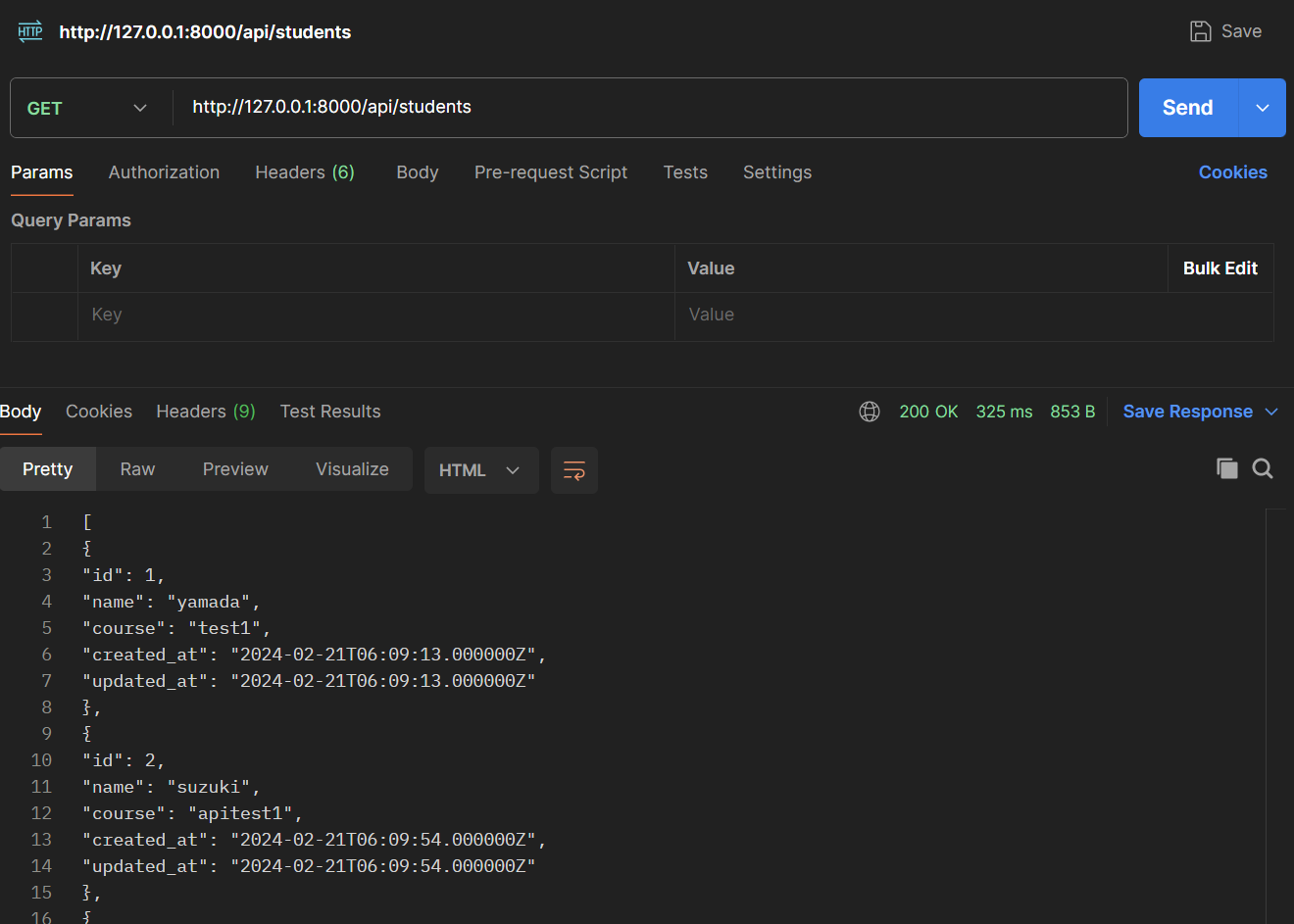This screenshot has height=924, width=1294.
Task: Click the copy response body icon
Action: [x=1226, y=468]
